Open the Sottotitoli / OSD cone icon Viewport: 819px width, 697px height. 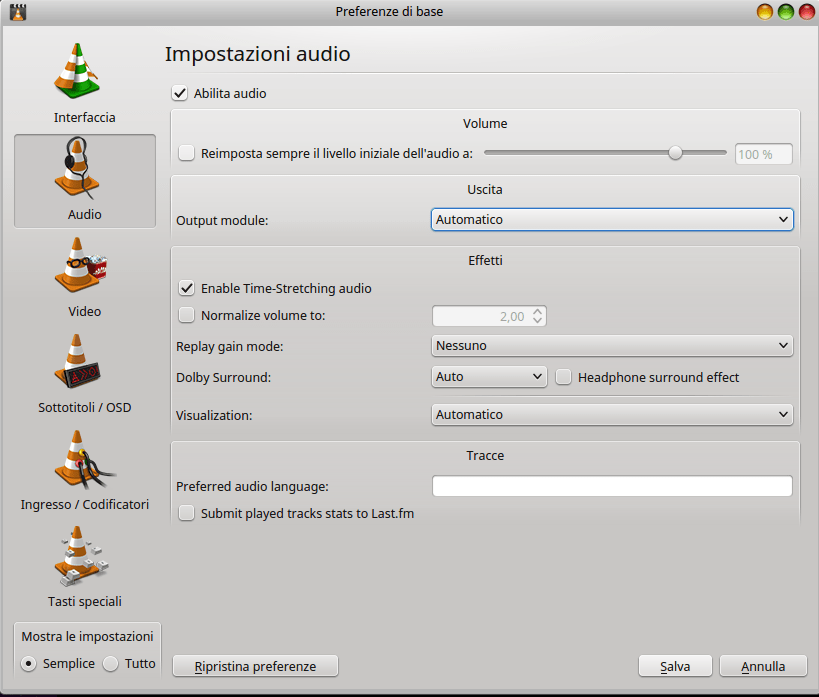point(77,362)
